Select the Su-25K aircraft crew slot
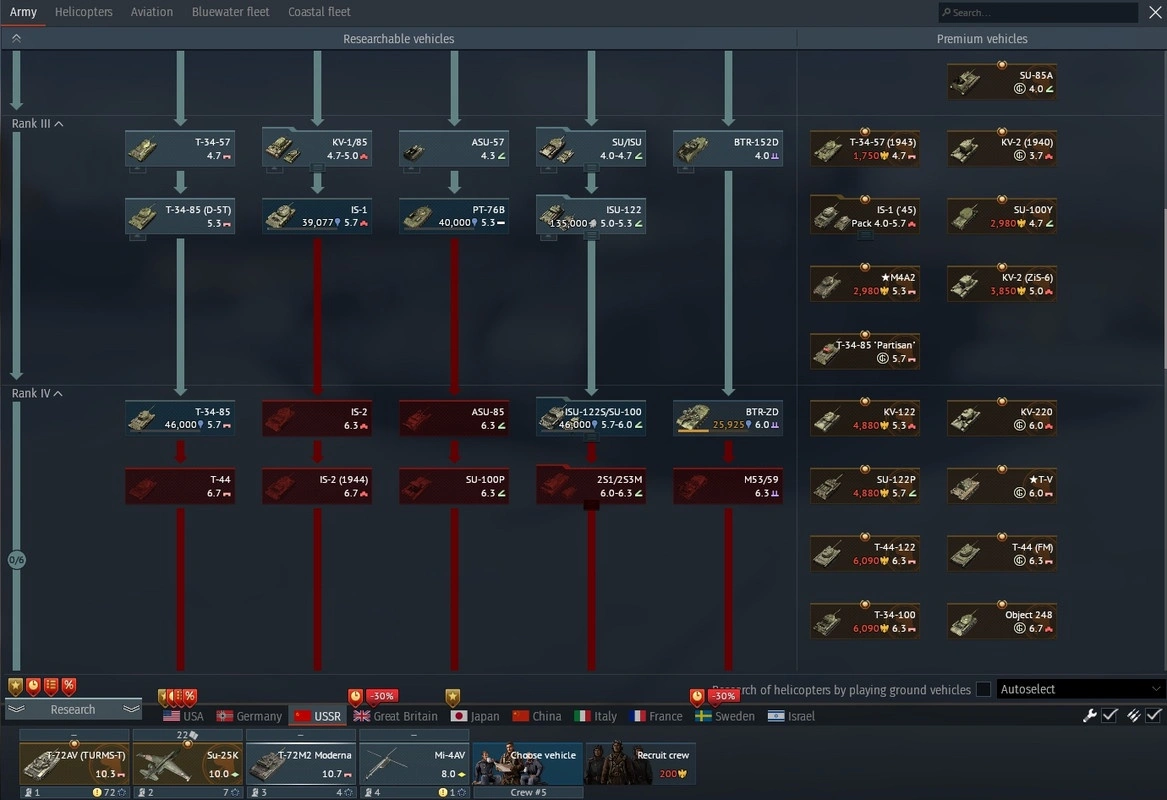The width and height of the screenshot is (1167, 800). tap(188, 763)
